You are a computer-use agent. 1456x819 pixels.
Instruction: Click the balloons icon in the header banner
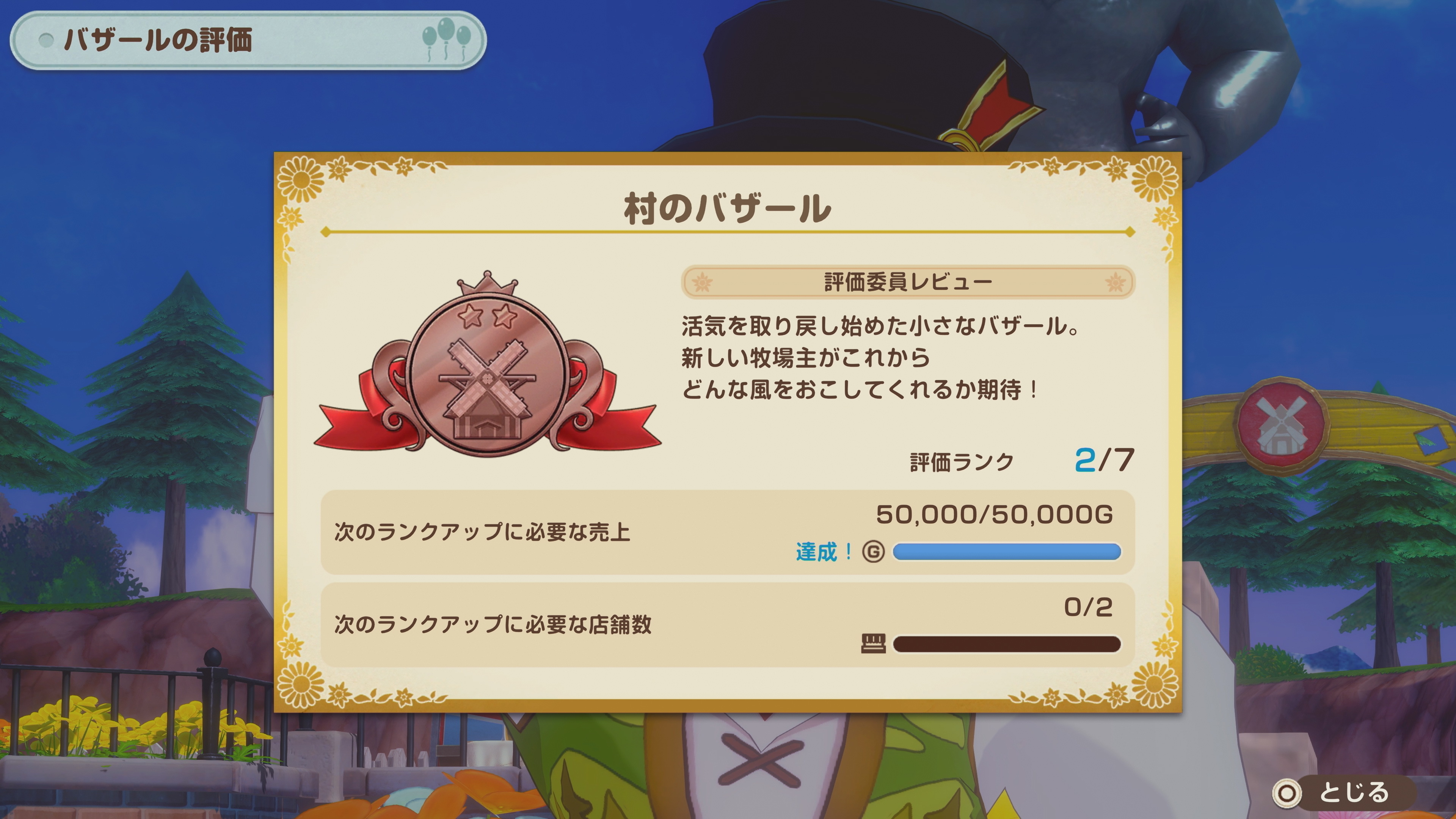pyautogui.click(x=447, y=39)
